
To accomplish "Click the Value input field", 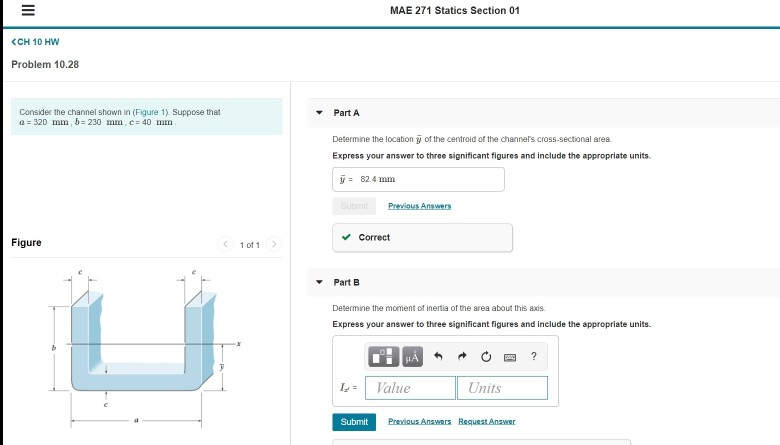I will tap(410, 388).
